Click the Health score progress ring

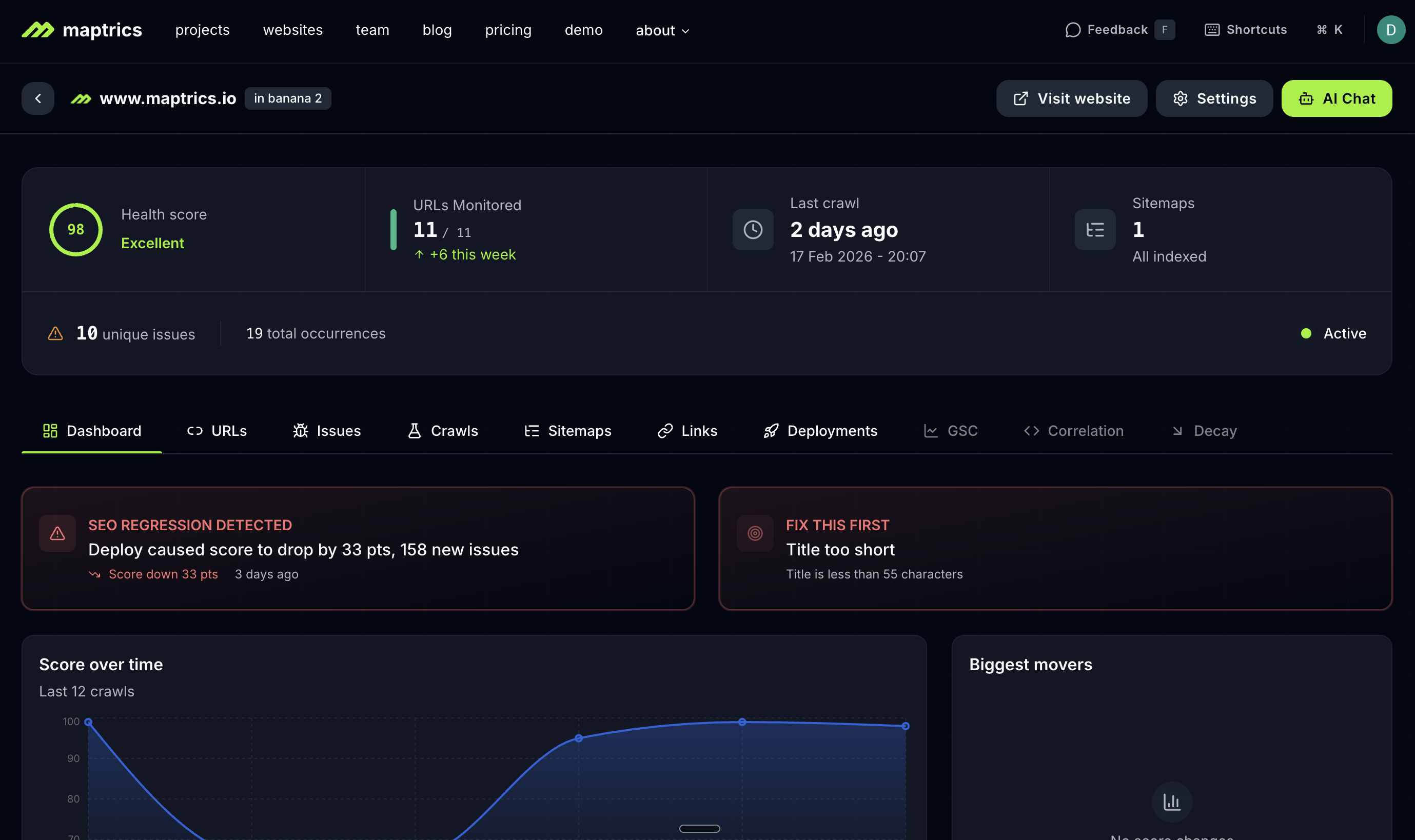pyautogui.click(x=75, y=229)
